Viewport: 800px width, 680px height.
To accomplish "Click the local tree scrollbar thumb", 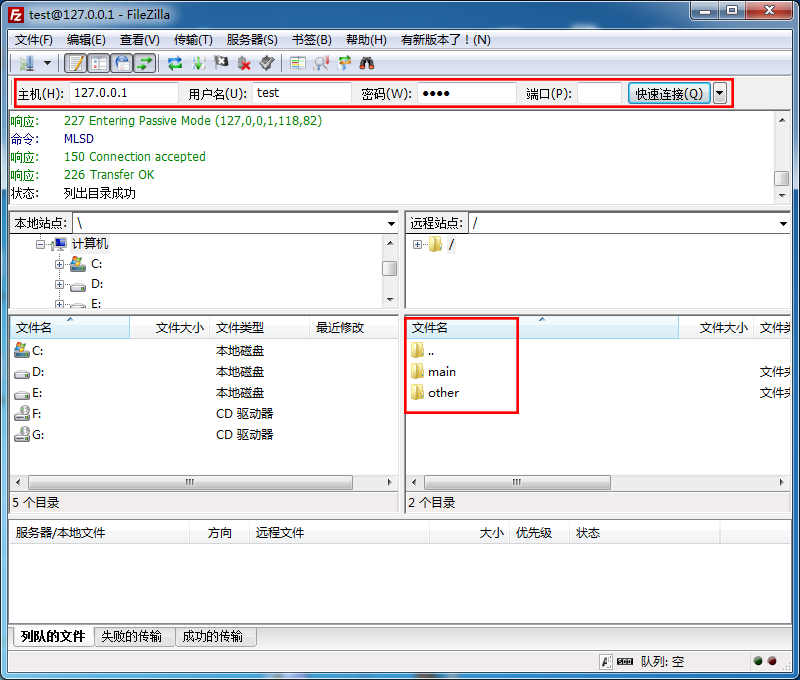I will pos(390,268).
